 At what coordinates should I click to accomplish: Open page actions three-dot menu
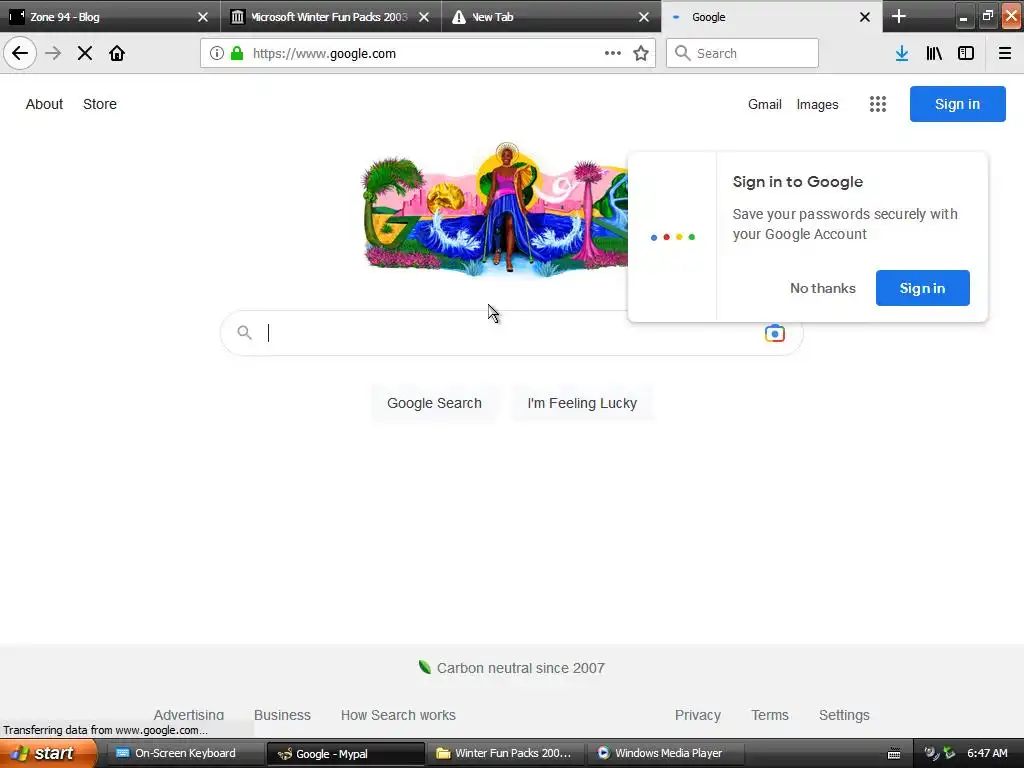pos(613,53)
